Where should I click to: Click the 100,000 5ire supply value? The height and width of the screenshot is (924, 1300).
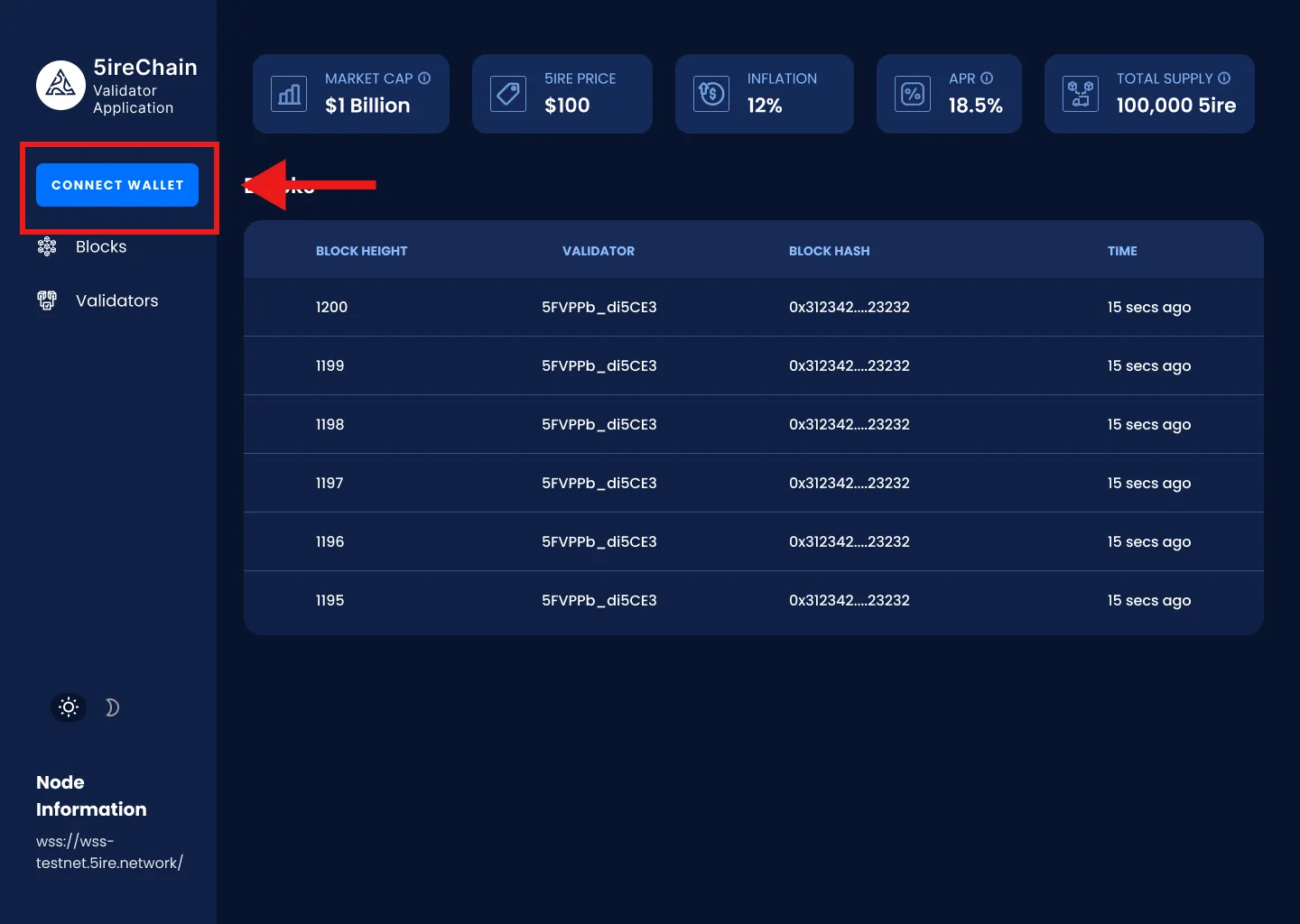coord(1176,106)
